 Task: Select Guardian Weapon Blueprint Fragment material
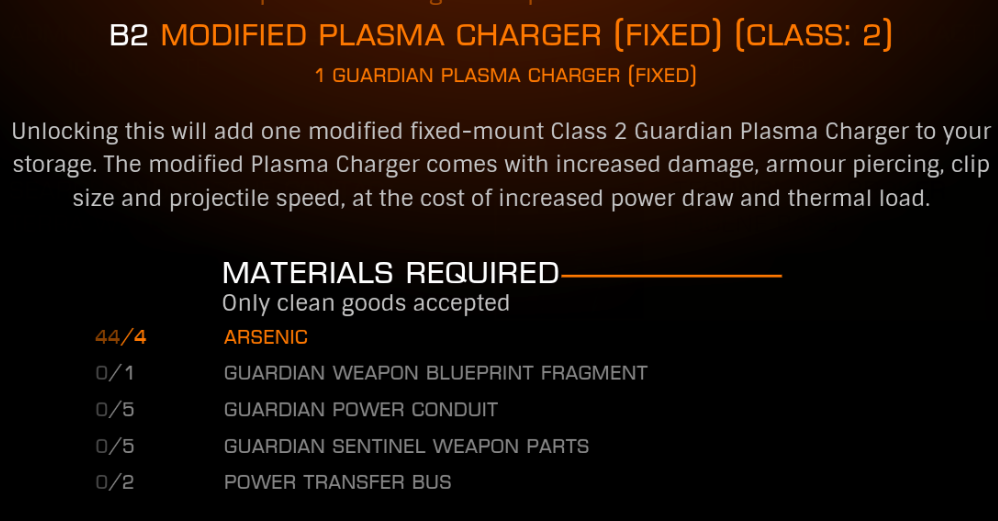coord(435,373)
